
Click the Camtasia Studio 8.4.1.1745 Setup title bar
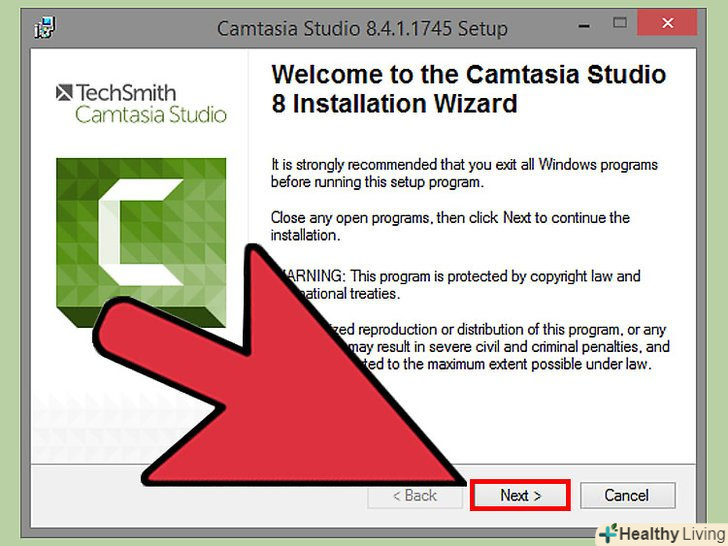coord(362,28)
